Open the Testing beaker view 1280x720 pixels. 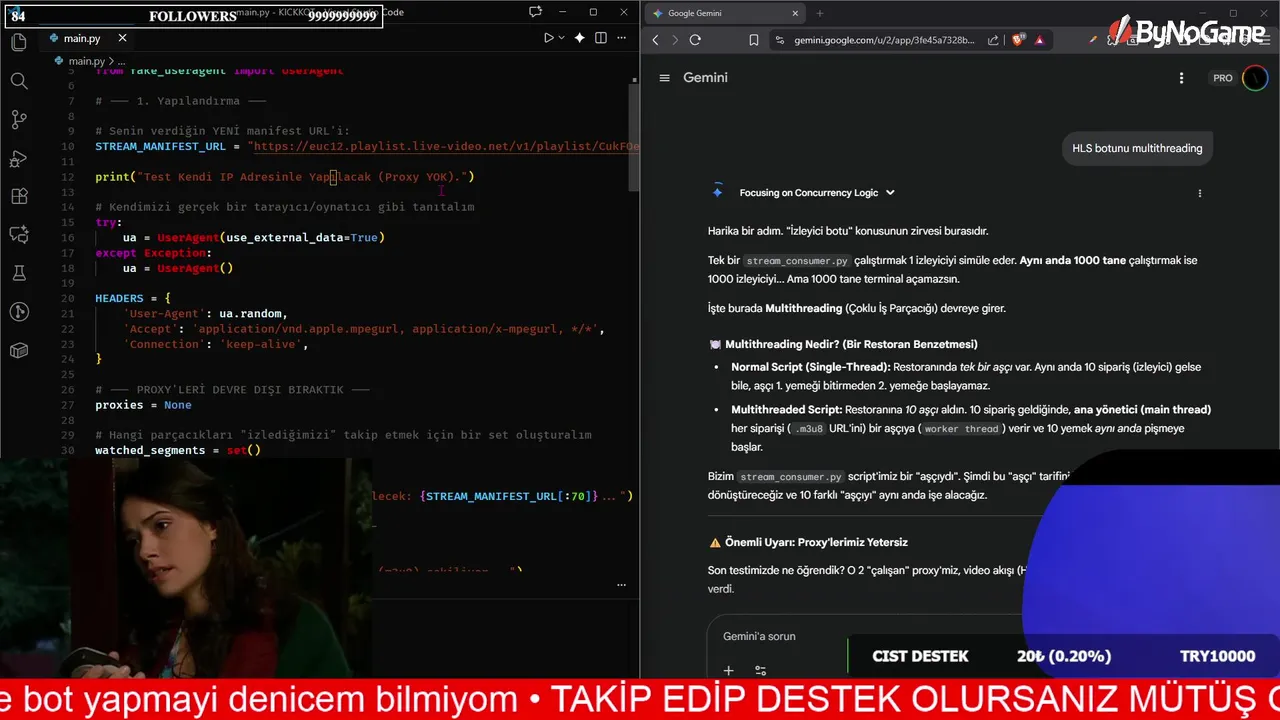[x=19, y=273]
